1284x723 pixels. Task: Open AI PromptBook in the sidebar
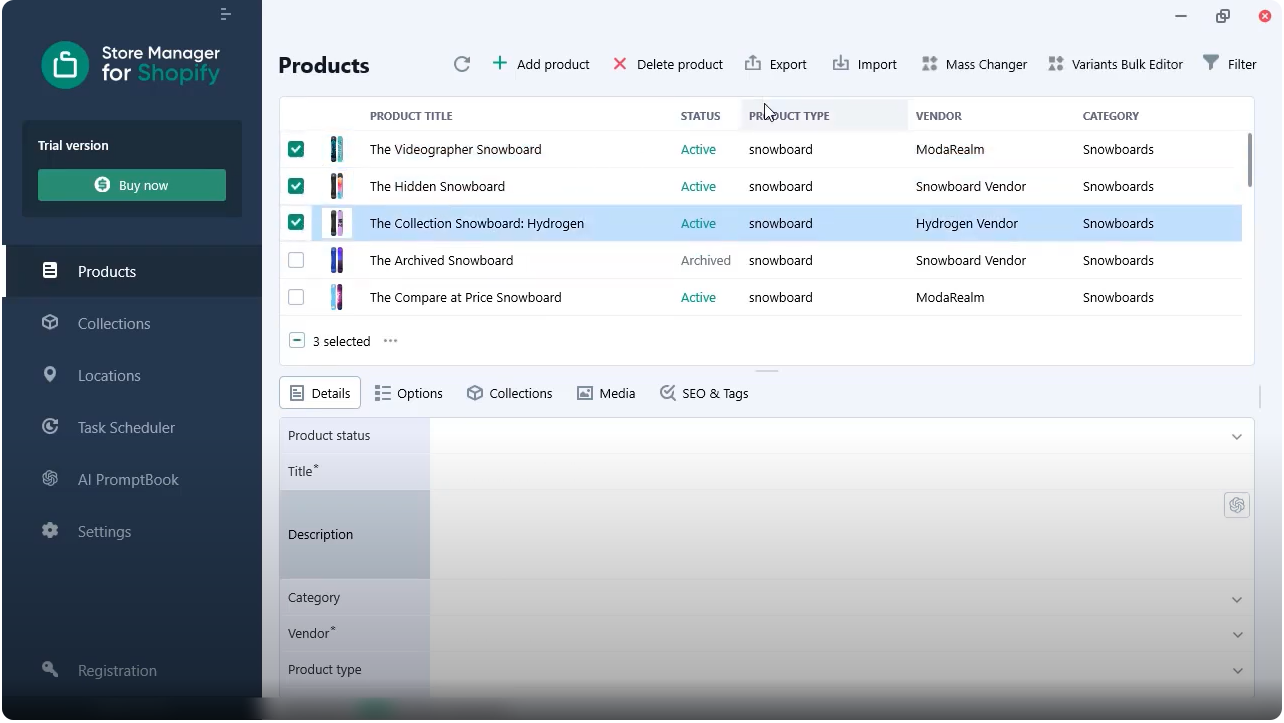pyautogui.click(x=132, y=479)
